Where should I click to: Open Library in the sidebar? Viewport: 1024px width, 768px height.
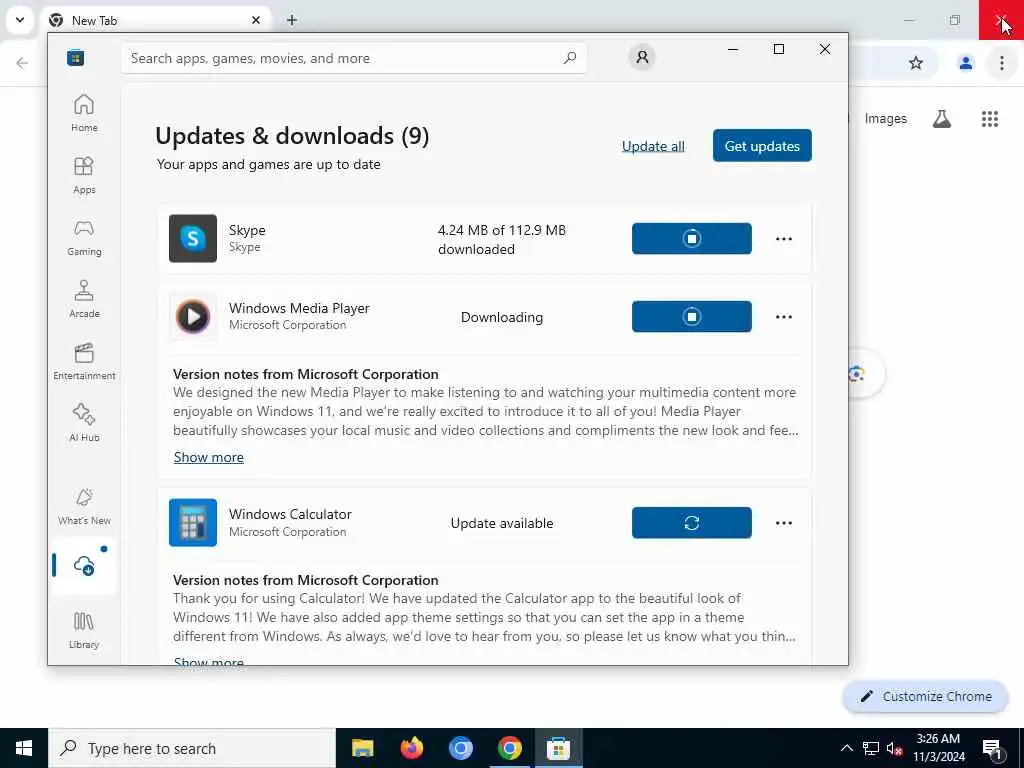(84, 630)
